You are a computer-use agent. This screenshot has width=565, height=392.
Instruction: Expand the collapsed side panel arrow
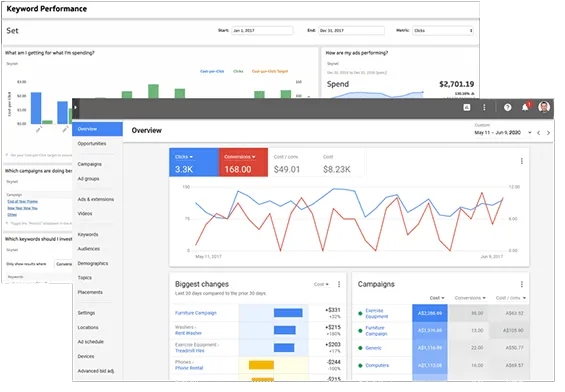click(75, 107)
